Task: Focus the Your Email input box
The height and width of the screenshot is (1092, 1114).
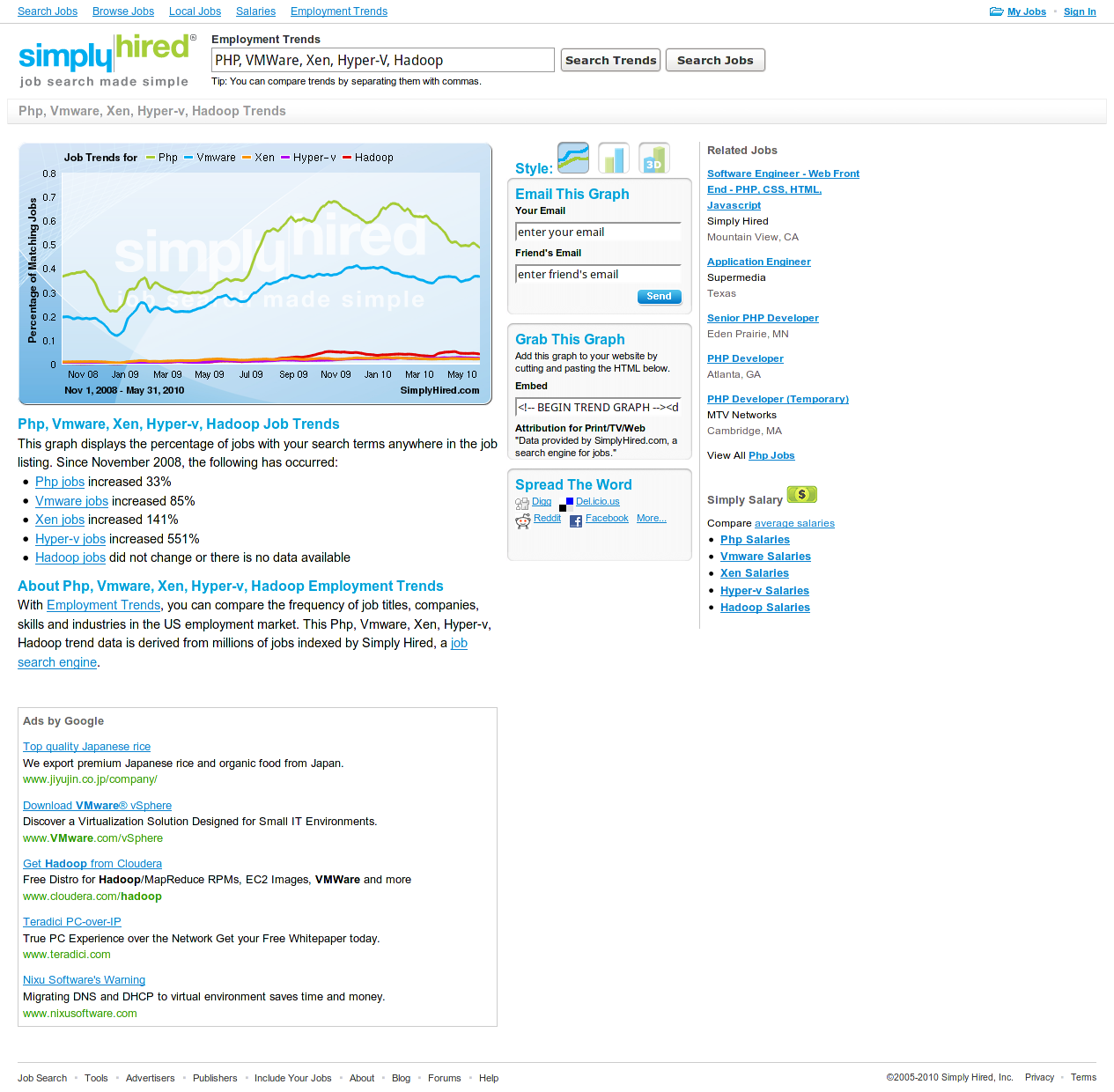Action: (598, 232)
